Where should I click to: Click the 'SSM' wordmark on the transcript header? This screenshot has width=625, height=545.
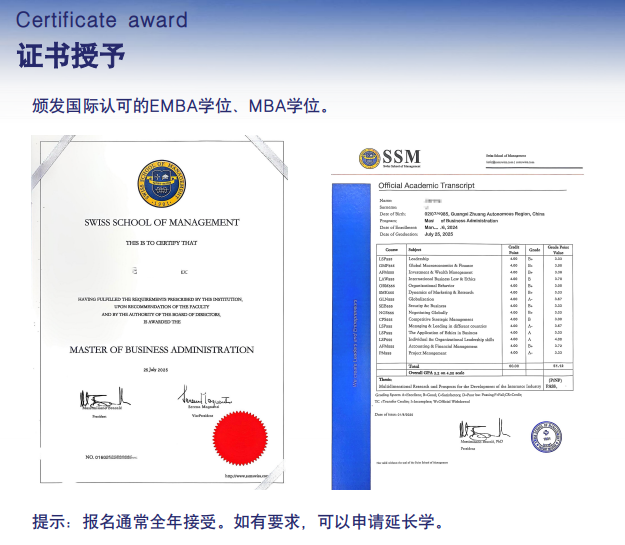click(x=401, y=157)
